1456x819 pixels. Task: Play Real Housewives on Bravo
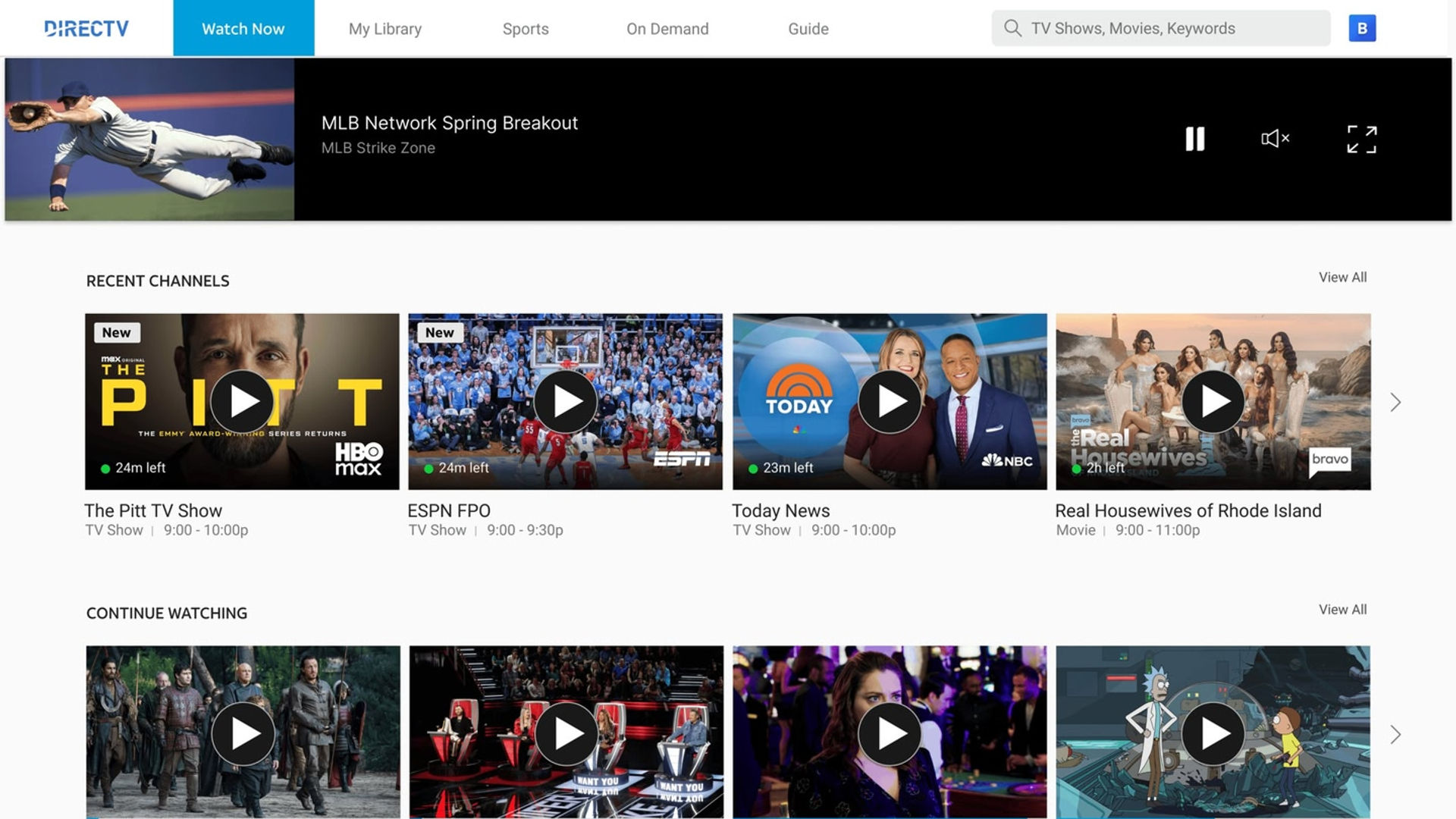tap(1213, 401)
